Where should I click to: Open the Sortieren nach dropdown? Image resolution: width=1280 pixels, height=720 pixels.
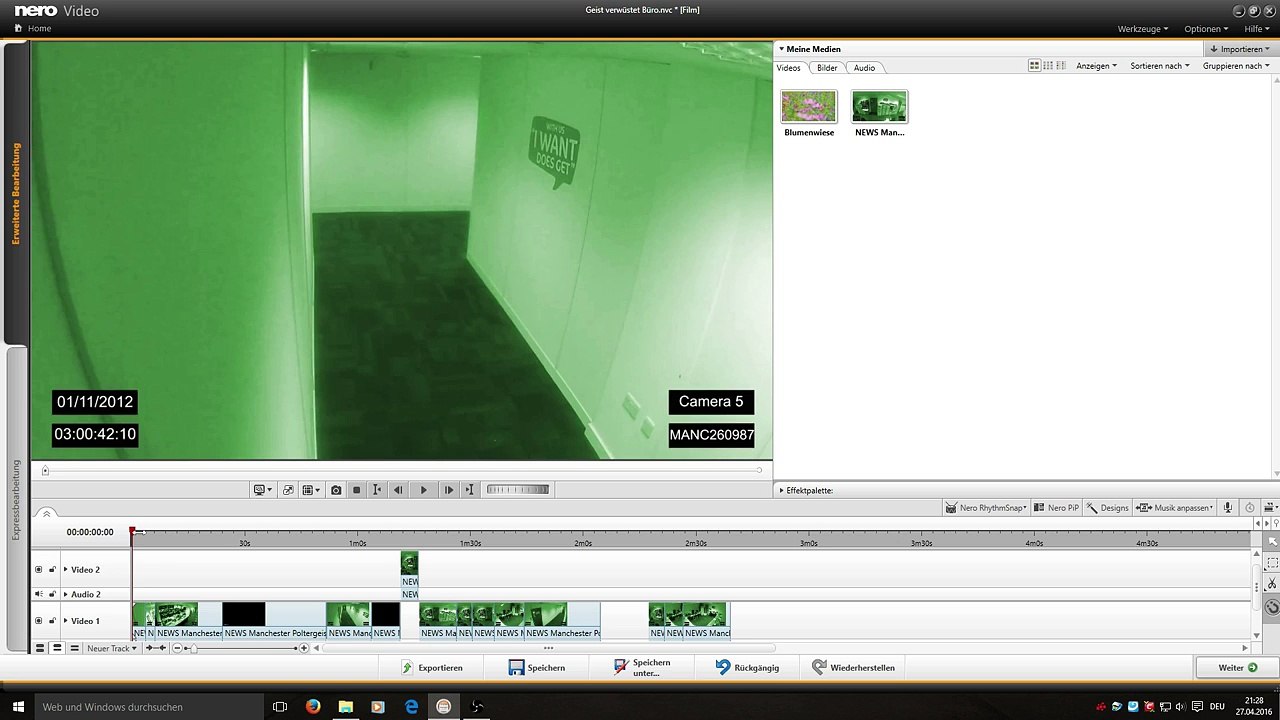point(1159,66)
